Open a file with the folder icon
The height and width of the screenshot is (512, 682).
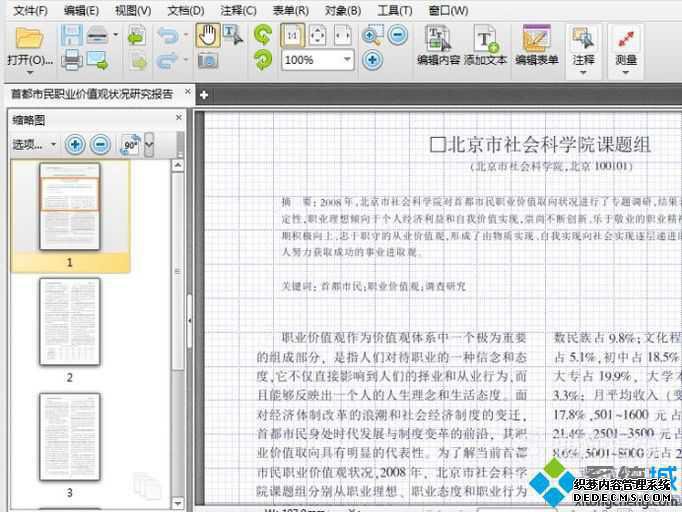pos(29,38)
